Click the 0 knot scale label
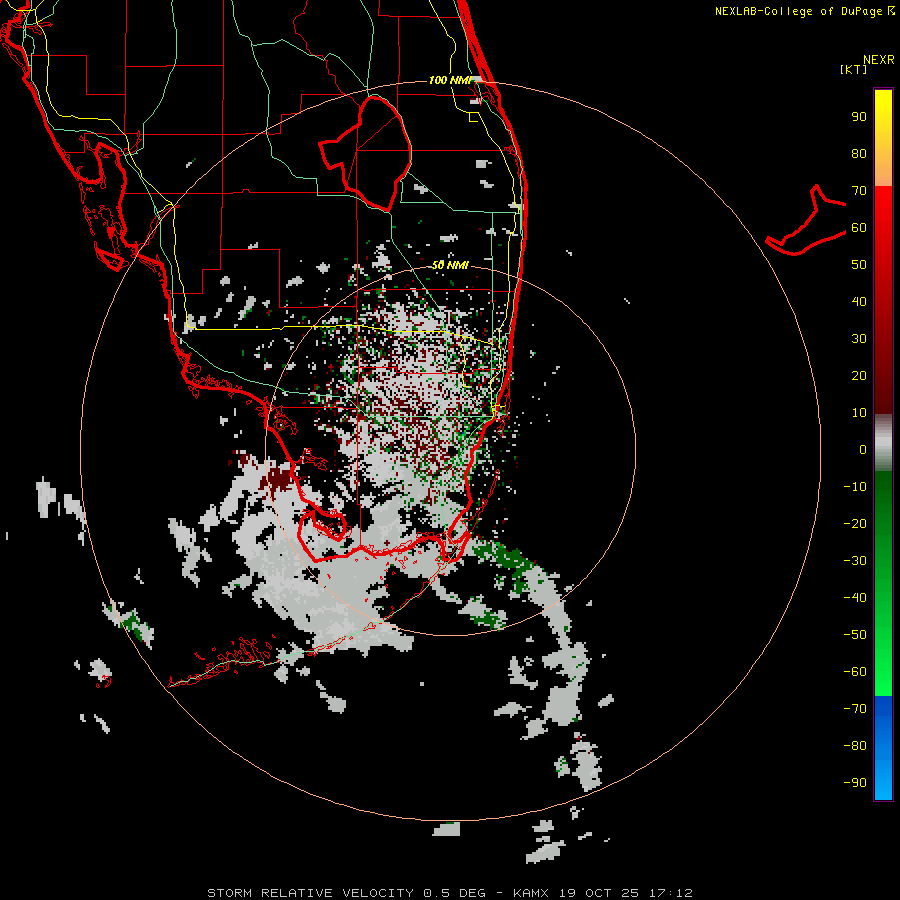The height and width of the screenshot is (900, 900). 863,450
